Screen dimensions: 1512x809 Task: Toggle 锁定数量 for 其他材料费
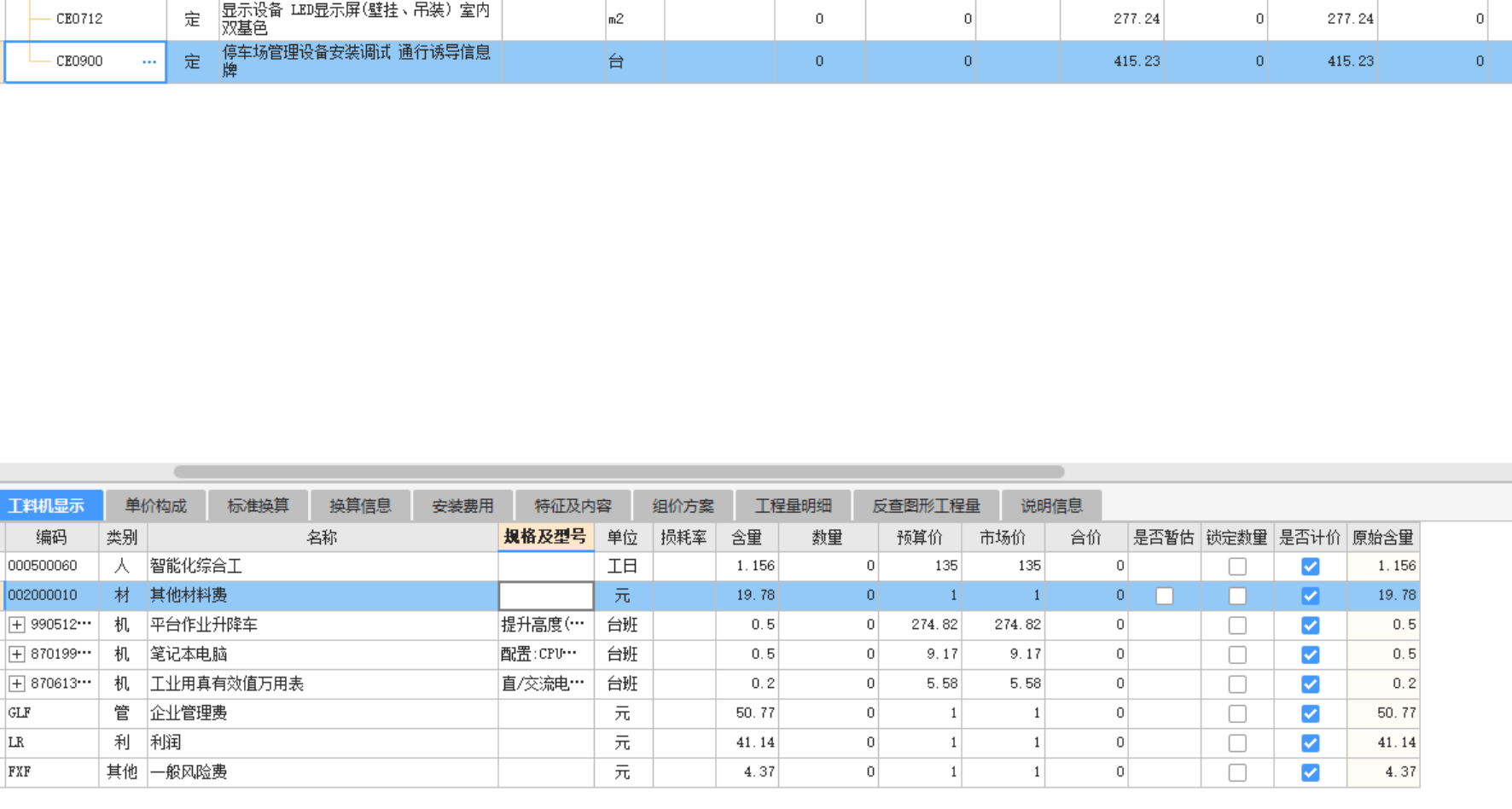[1237, 596]
